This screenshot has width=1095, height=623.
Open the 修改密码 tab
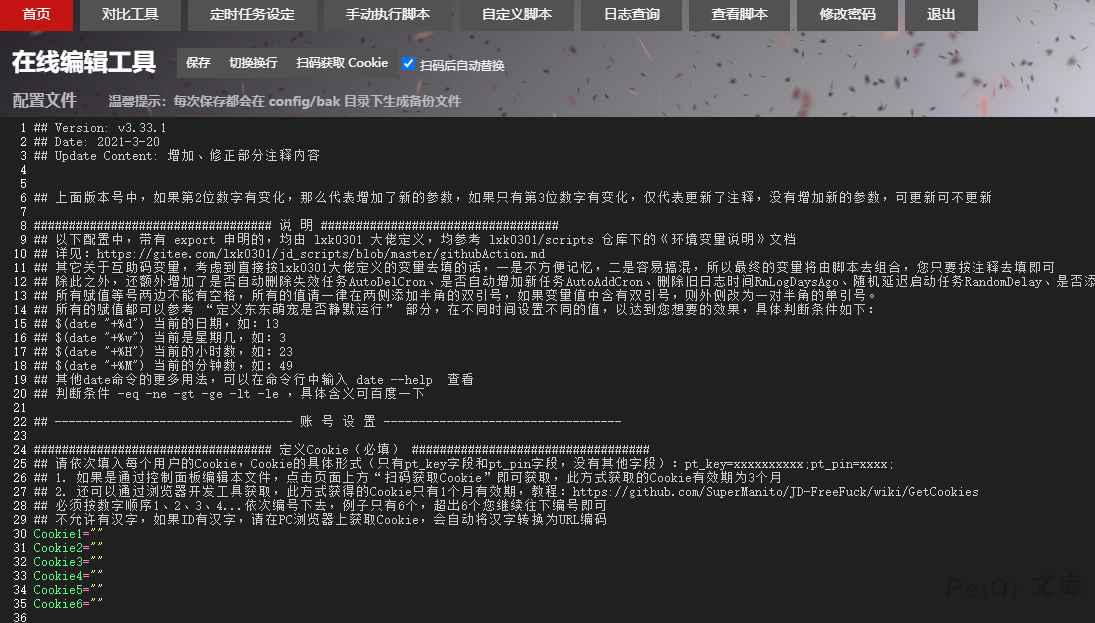(847, 15)
